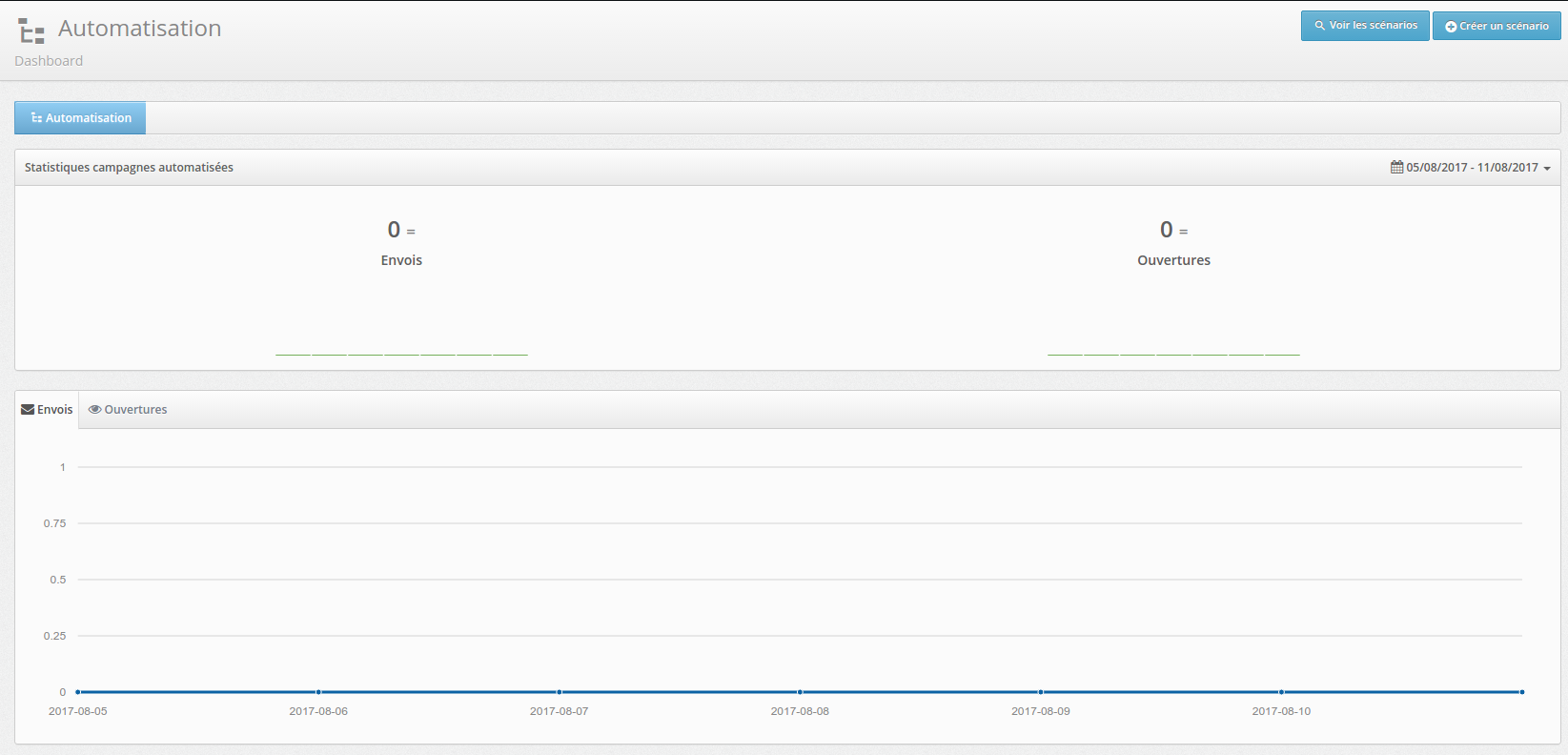Screen dimensions: 1568x755
Task: Select the blue Automatisation tab
Action: (x=80, y=118)
